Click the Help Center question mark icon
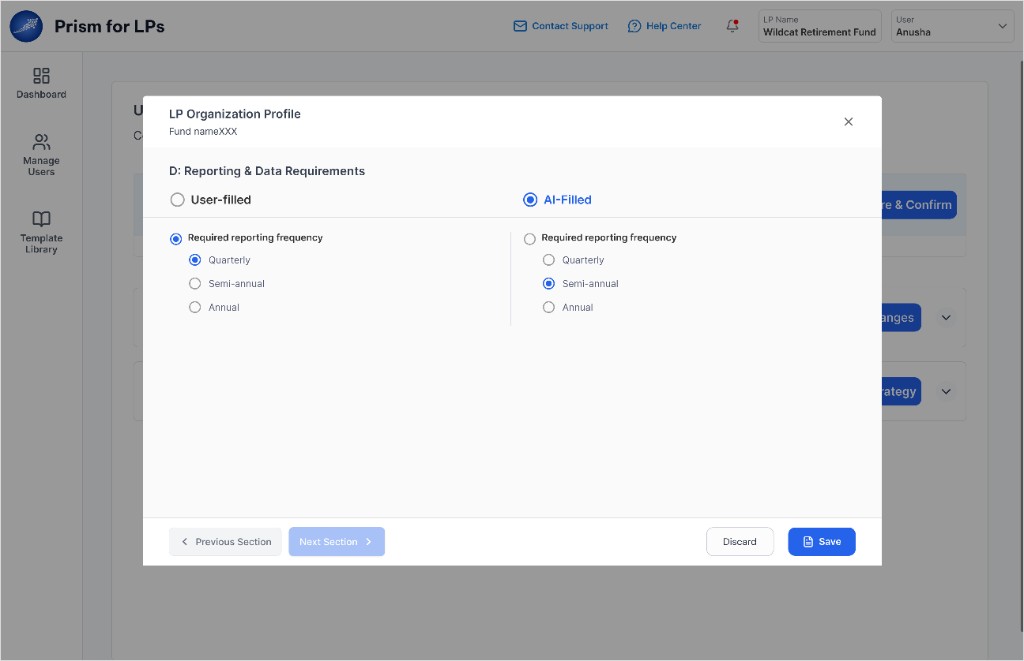Viewport: 1024px width, 661px height. 634,26
